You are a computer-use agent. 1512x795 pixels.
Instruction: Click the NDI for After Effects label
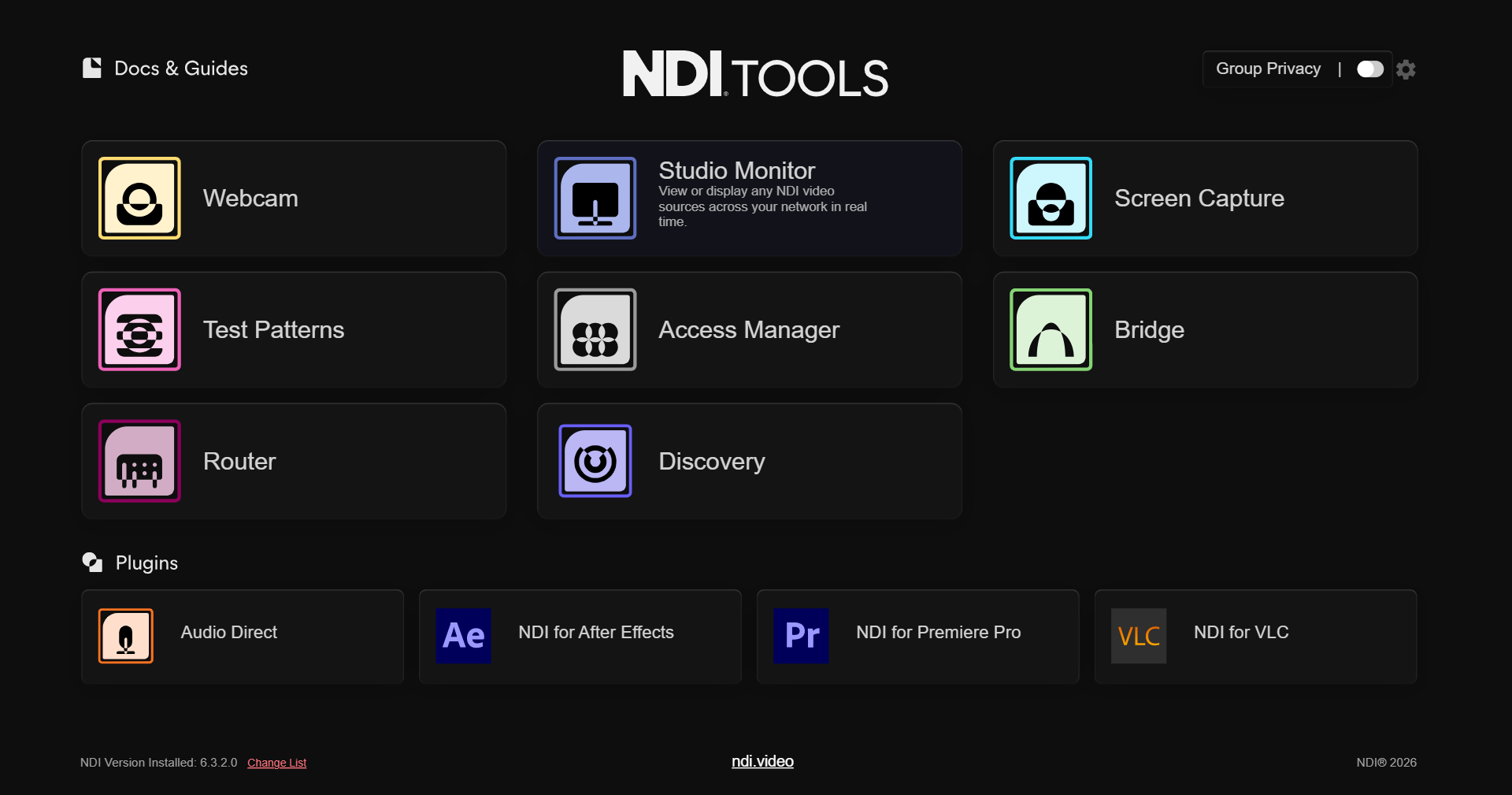coord(596,632)
